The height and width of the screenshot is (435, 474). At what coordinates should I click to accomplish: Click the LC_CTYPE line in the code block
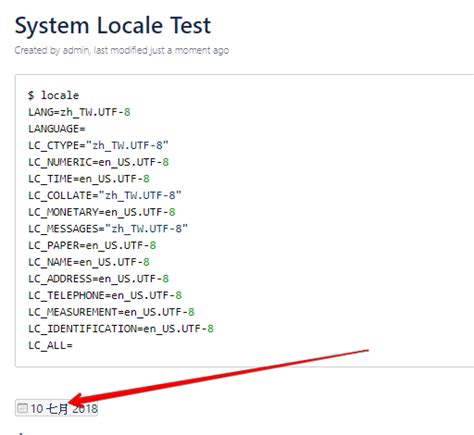point(98,145)
